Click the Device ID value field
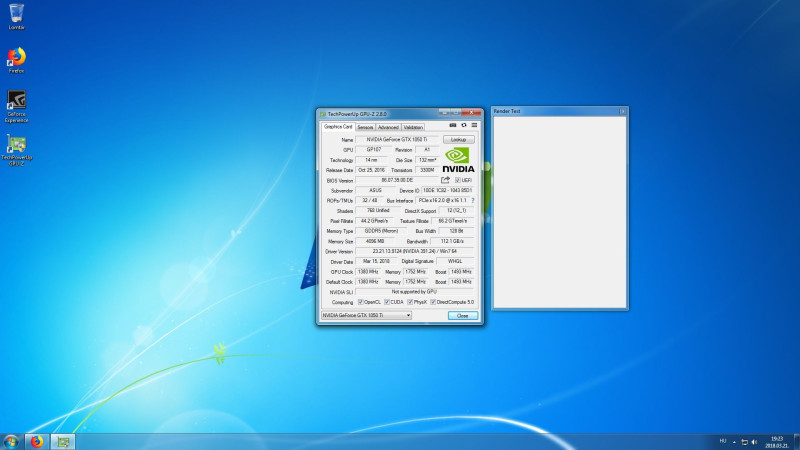The image size is (800, 450). (x=447, y=190)
